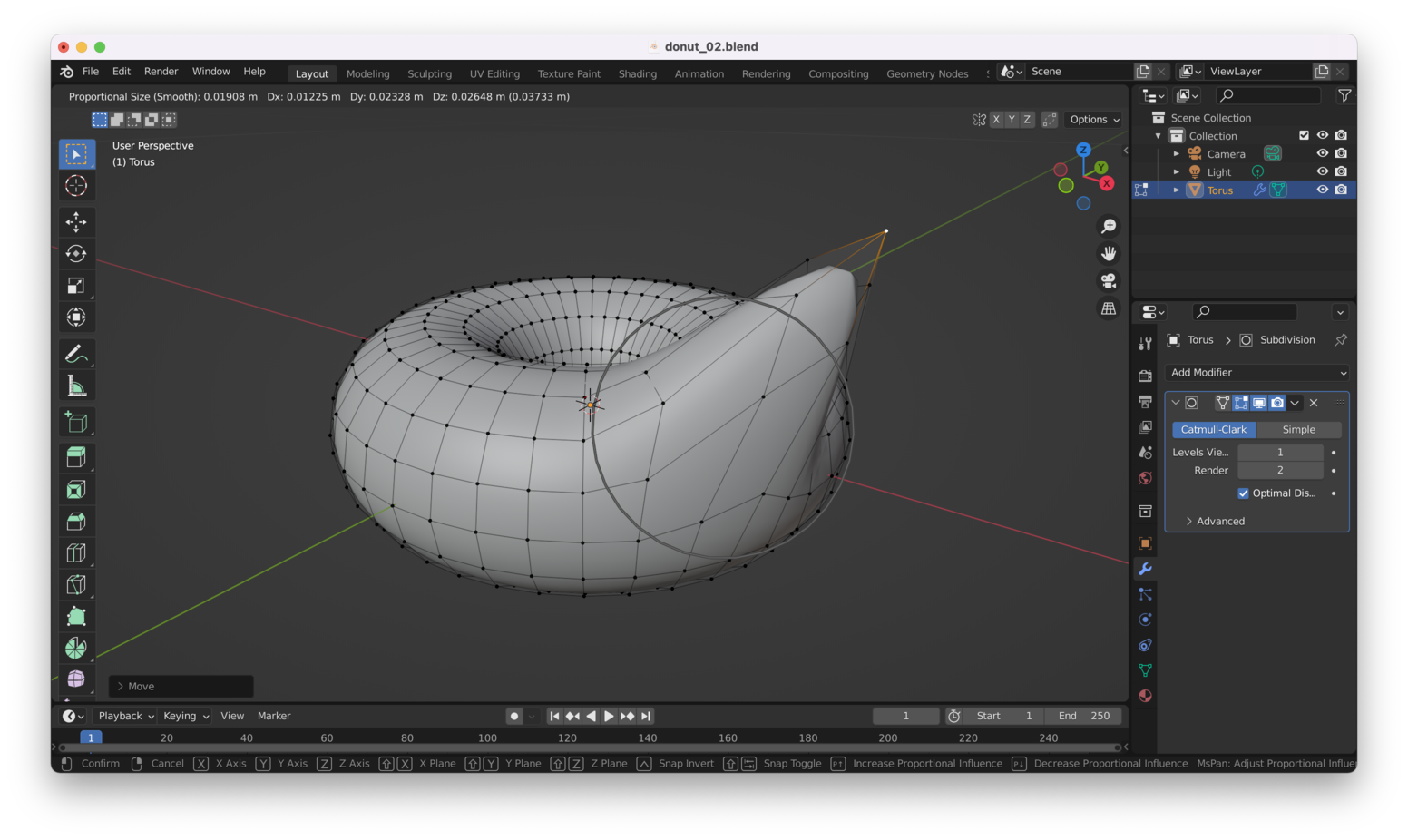The height and width of the screenshot is (840, 1408).
Task: Uncheck the Optimal Display checkbox
Action: point(1243,493)
